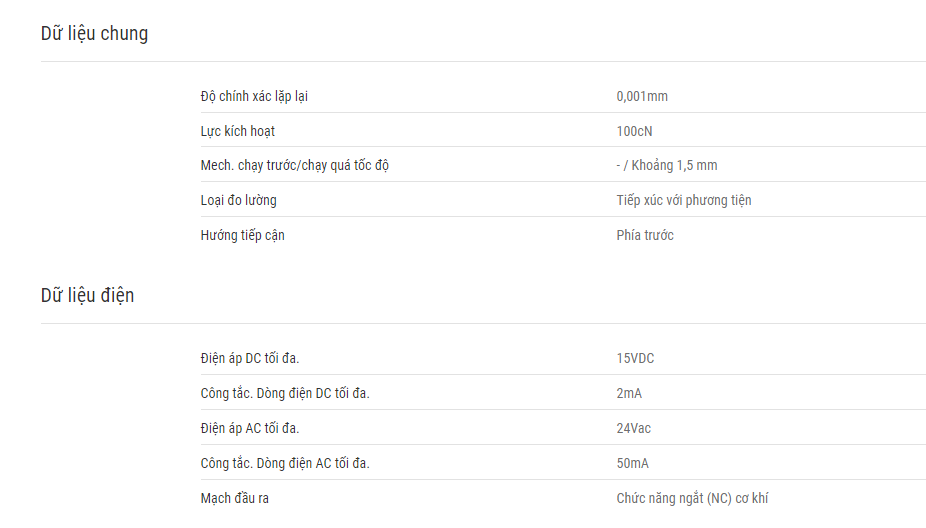Viewport: 926px width, 528px height.
Task: Click the 50mA value
Action: (x=632, y=463)
